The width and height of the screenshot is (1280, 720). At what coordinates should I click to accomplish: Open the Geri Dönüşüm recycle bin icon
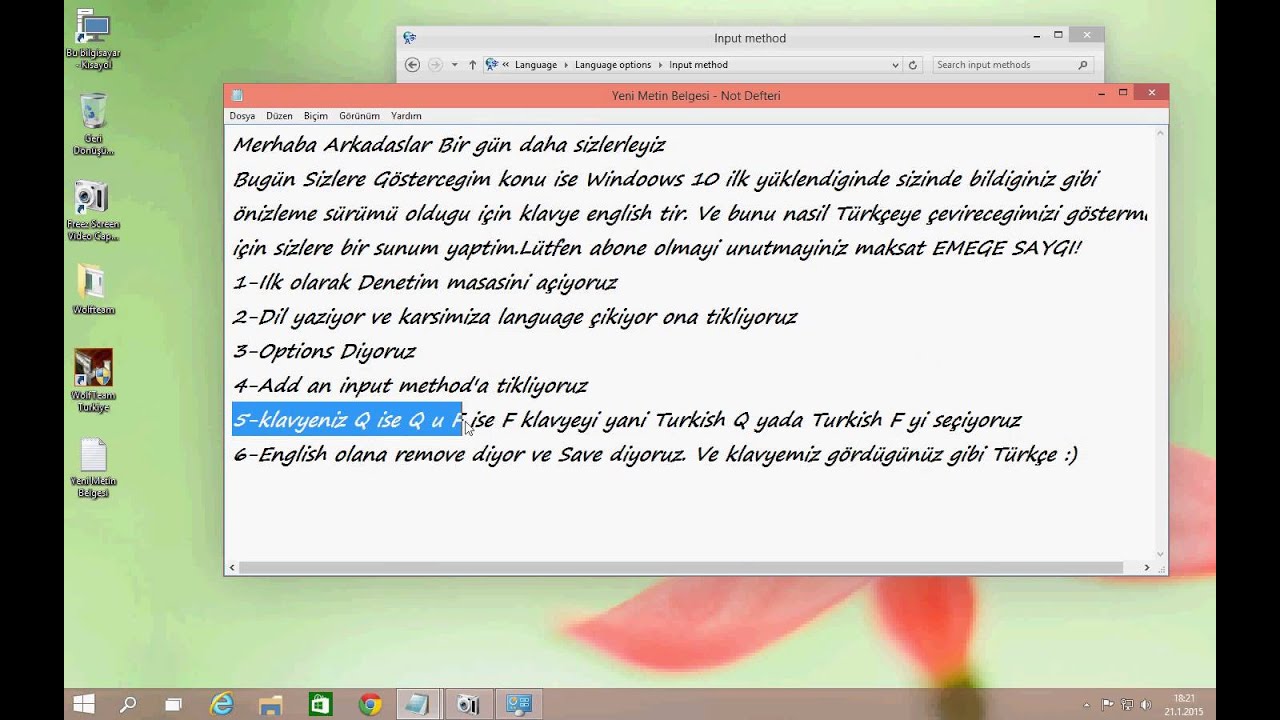(x=93, y=124)
